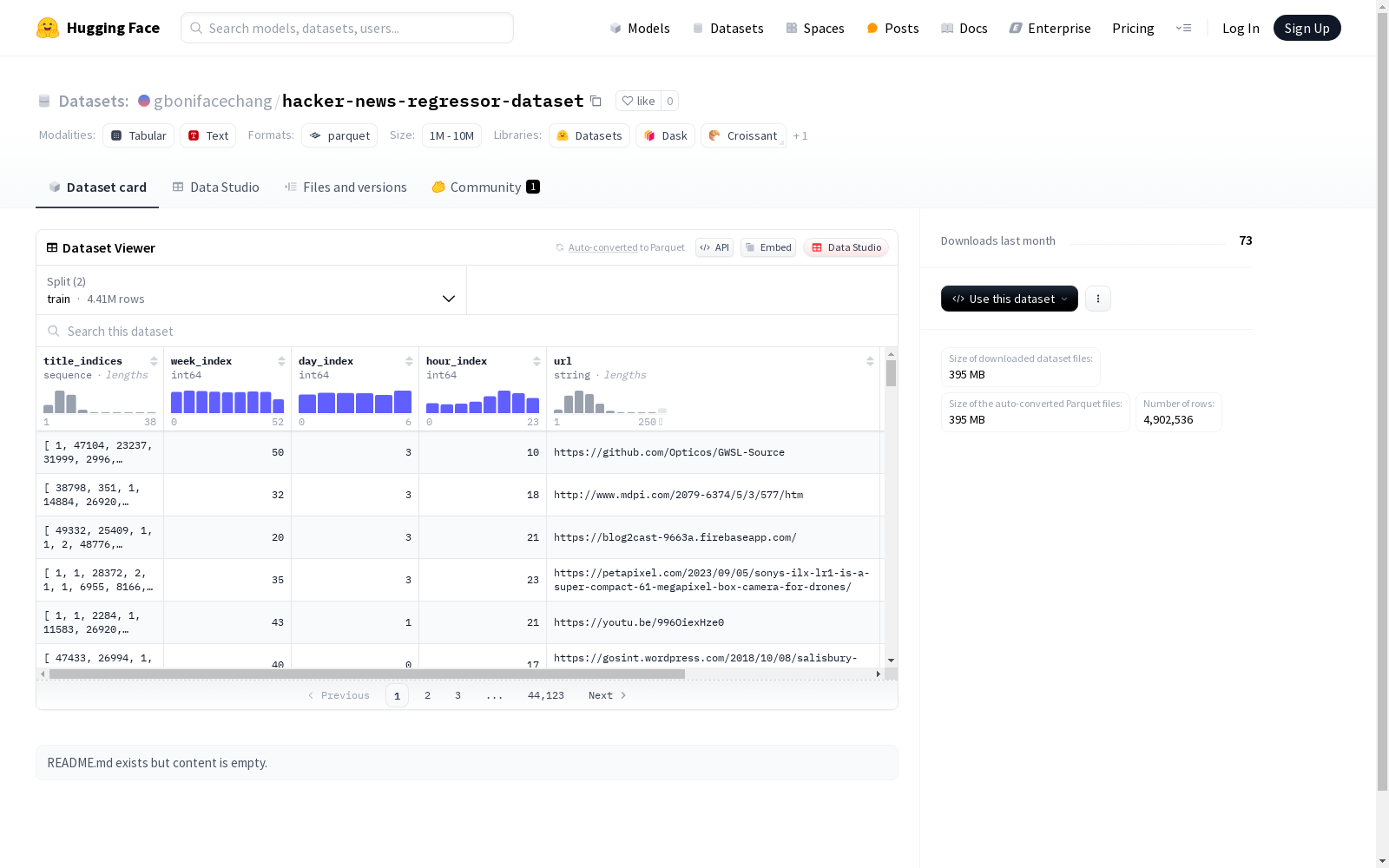The height and width of the screenshot is (868, 1389).
Task: Click the Next page button
Action: 607,695
